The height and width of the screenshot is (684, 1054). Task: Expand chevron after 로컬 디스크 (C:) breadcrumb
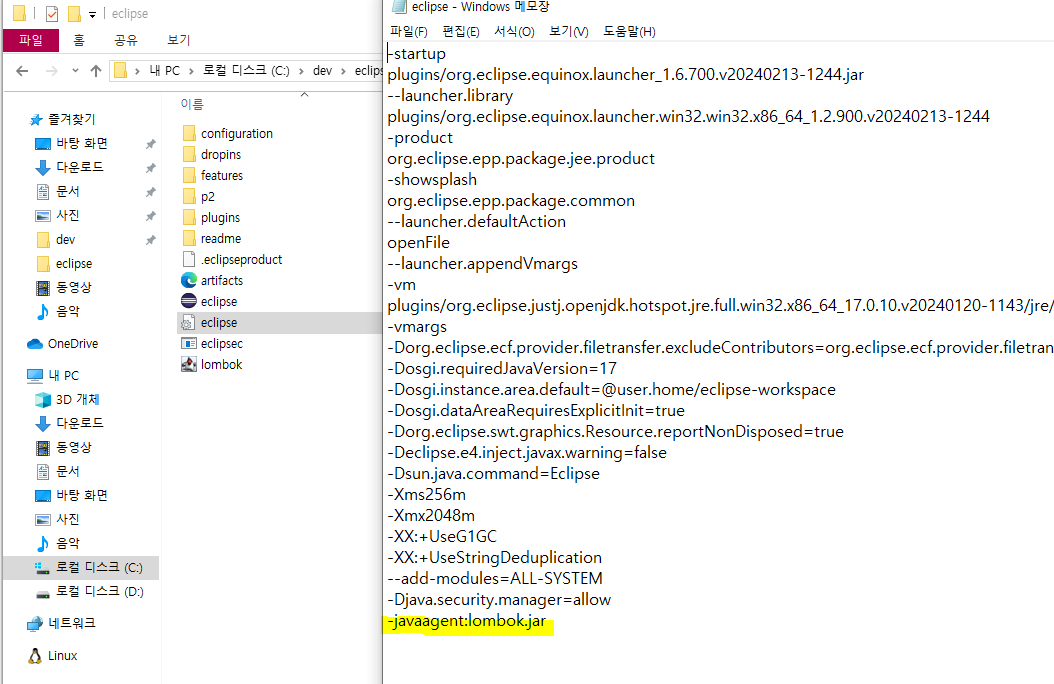(x=300, y=71)
